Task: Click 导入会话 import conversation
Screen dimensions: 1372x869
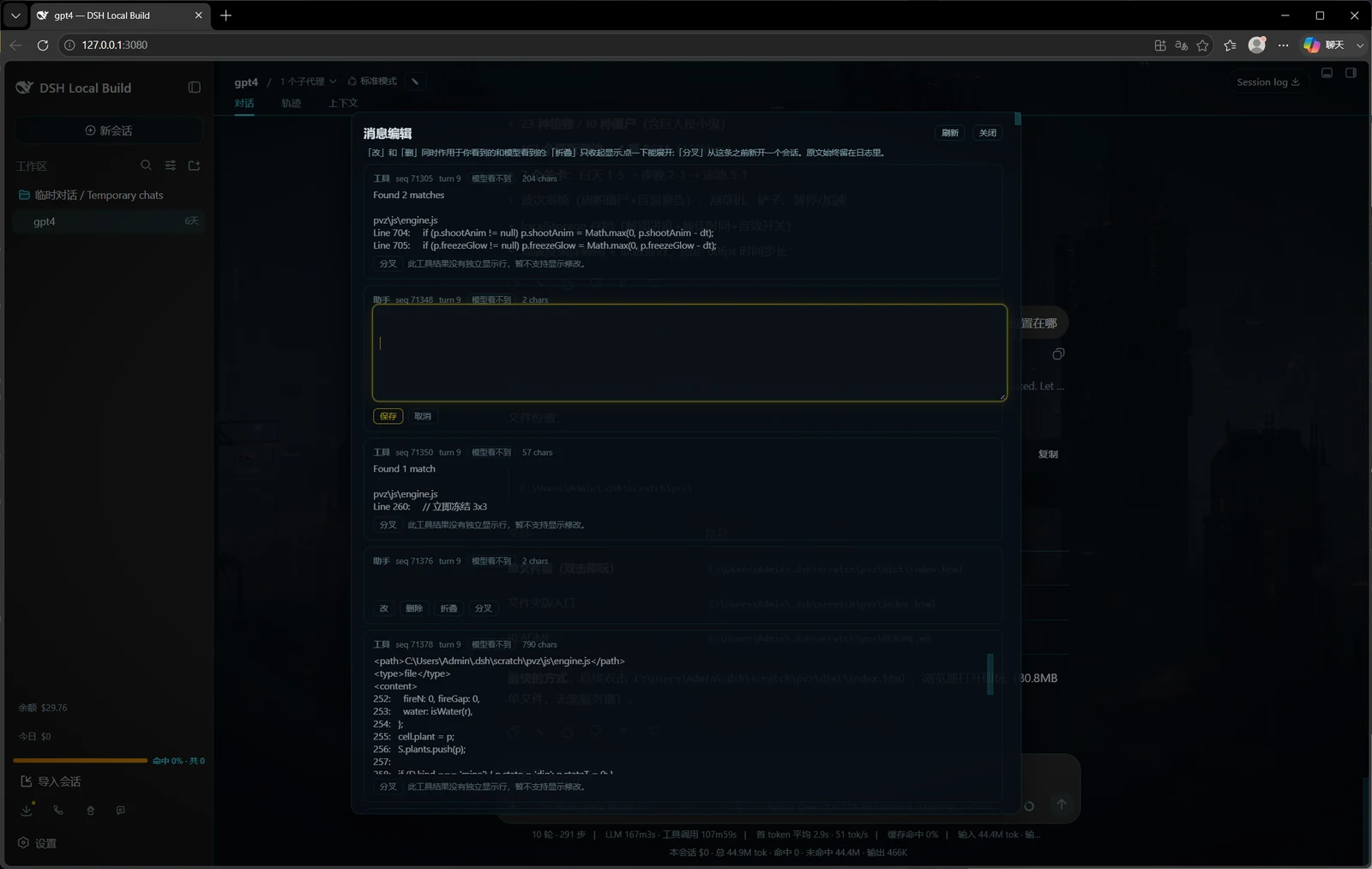Action: click(x=51, y=781)
